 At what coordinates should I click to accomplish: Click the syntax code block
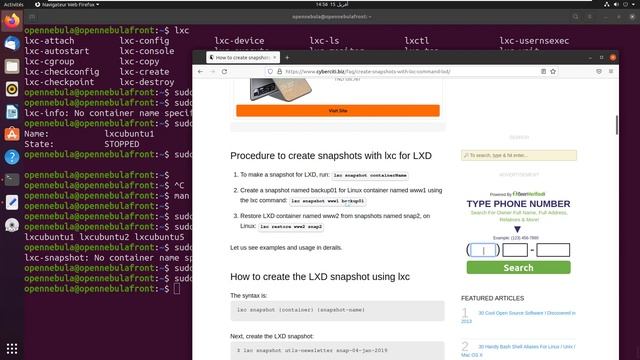coord(337,311)
